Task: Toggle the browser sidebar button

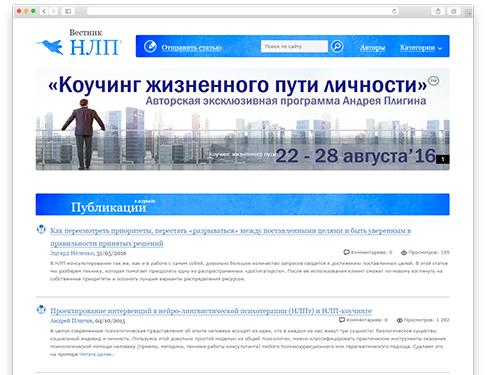Action: 68,11
